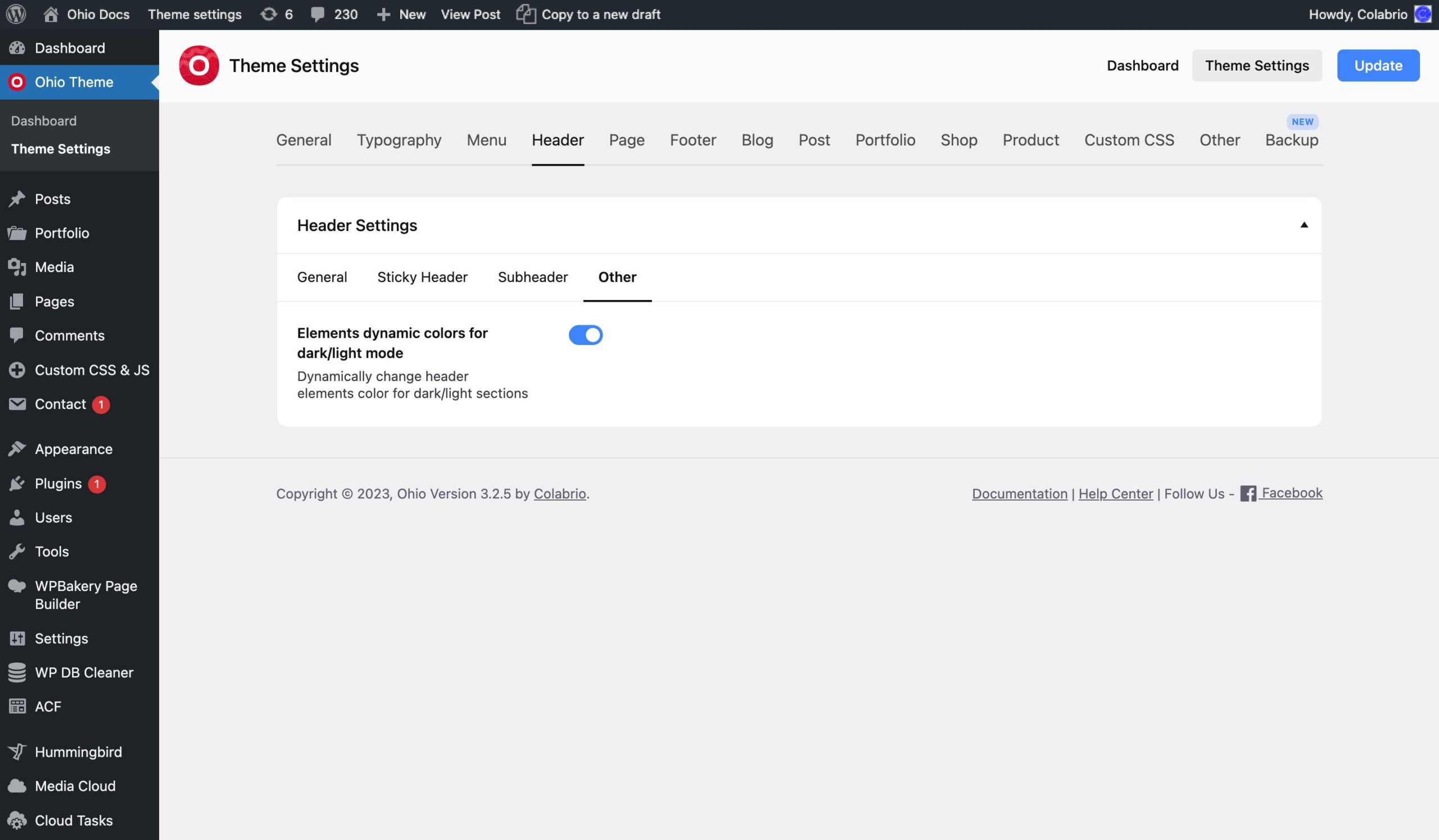1439x840 pixels.
Task: Click the Theme Settings button in the page header
Action: [x=1257, y=66]
